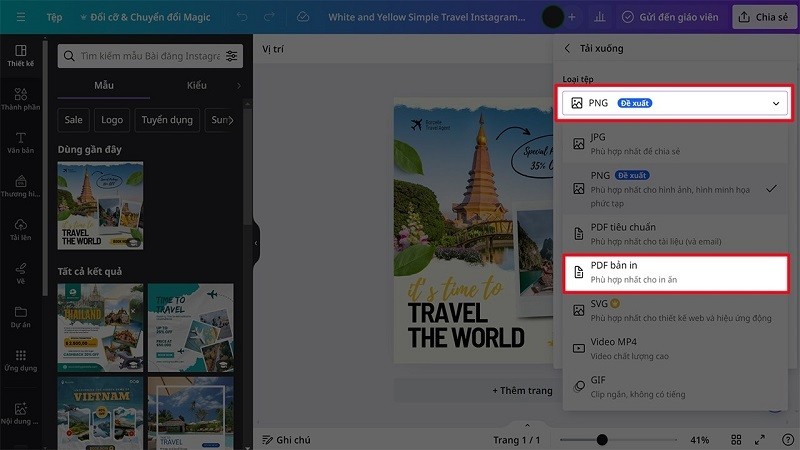
Task: Click the redo arrow icon
Action: (x=269, y=17)
